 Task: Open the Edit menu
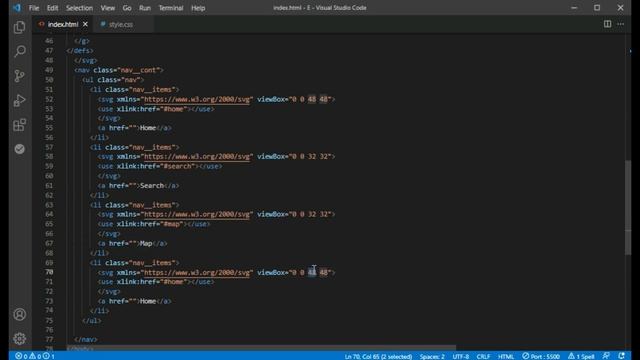click(52, 8)
